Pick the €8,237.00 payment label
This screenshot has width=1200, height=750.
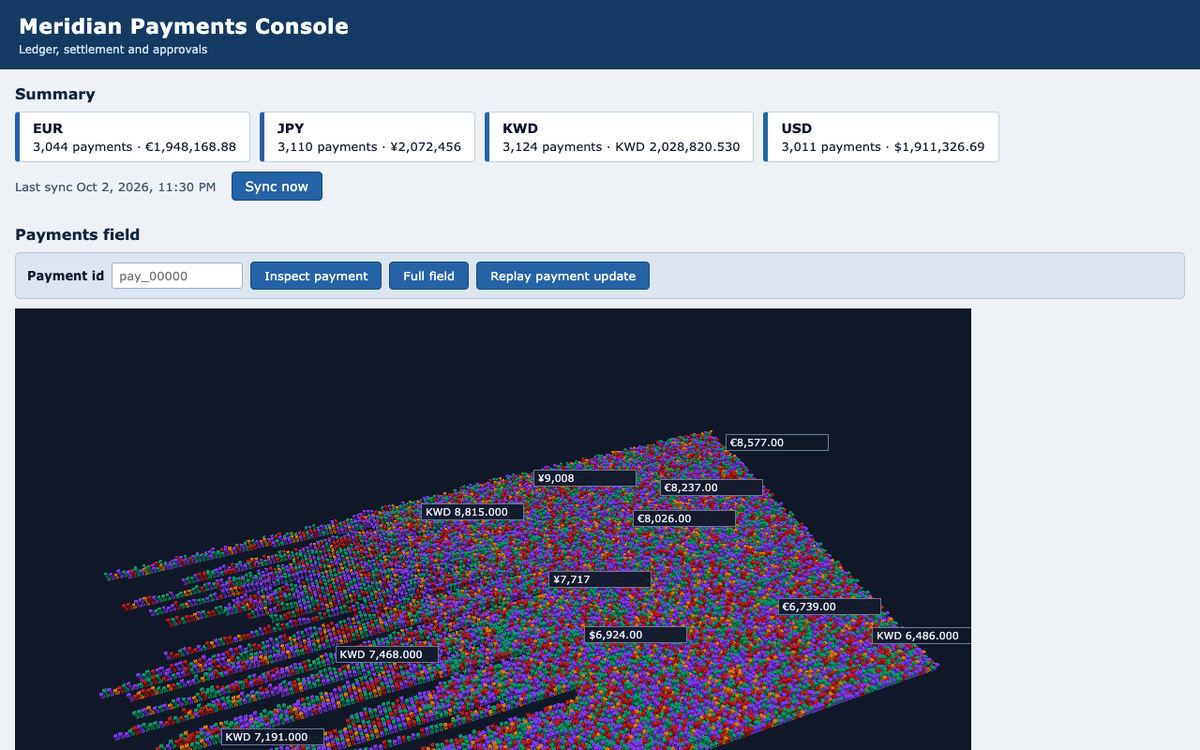(712, 488)
